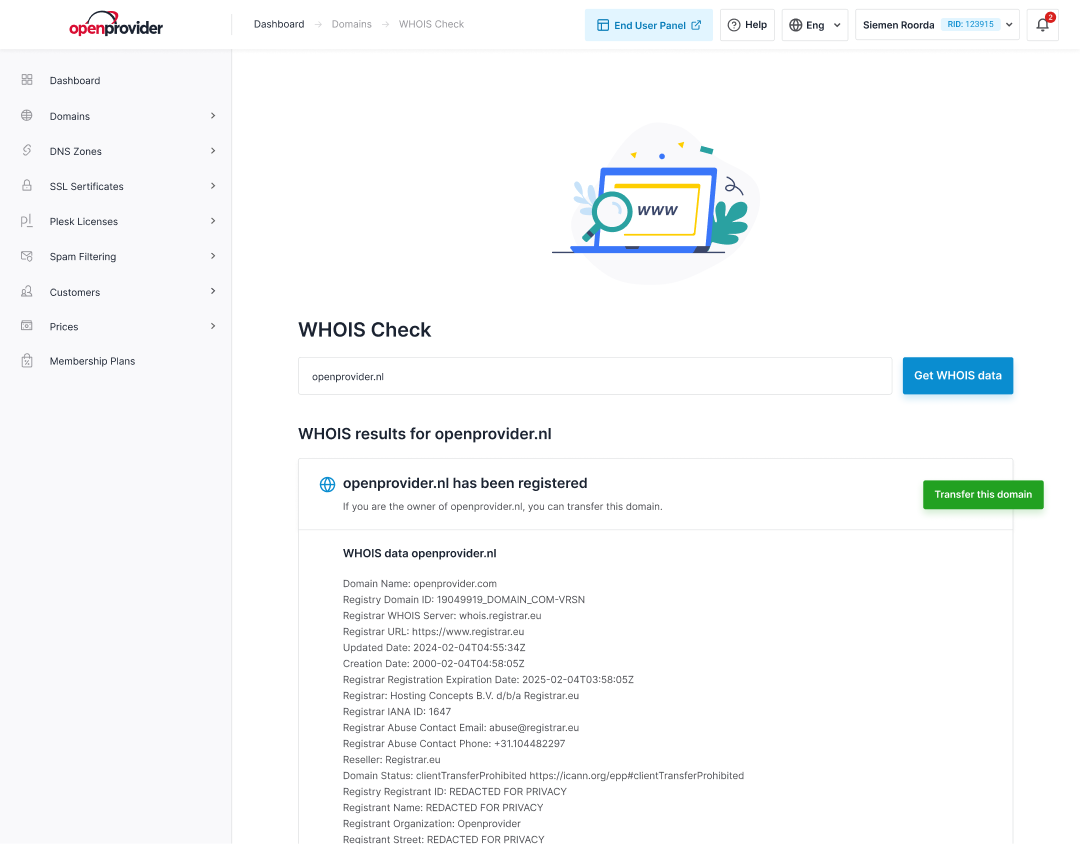Select Plesk Licenses menu item

click(x=83, y=221)
